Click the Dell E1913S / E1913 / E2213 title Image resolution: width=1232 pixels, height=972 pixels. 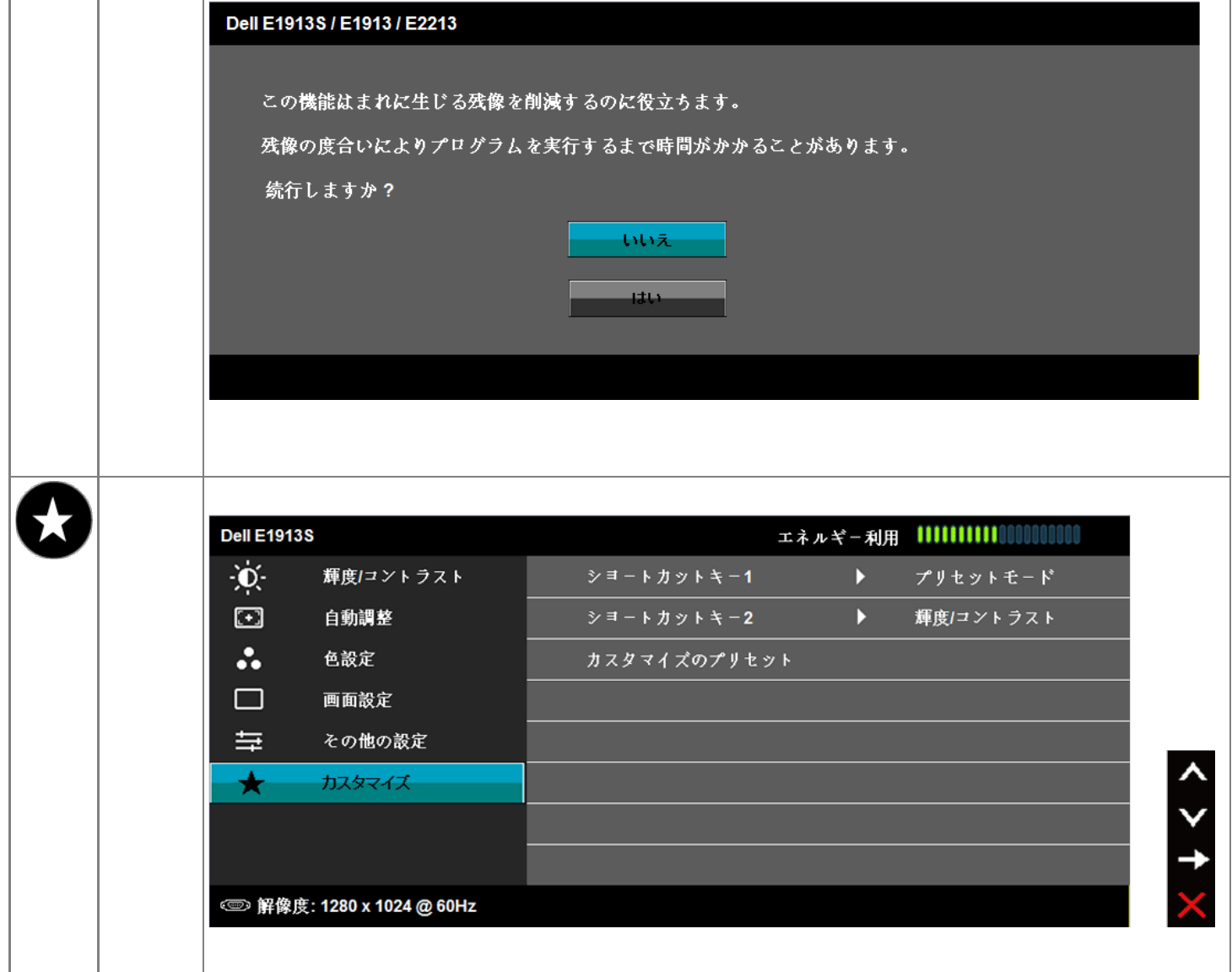341,24
